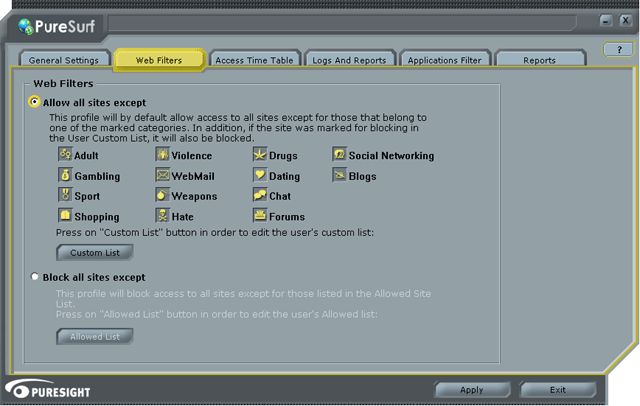
Task: Click the Forums category label
Action: [x=287, y=217]
